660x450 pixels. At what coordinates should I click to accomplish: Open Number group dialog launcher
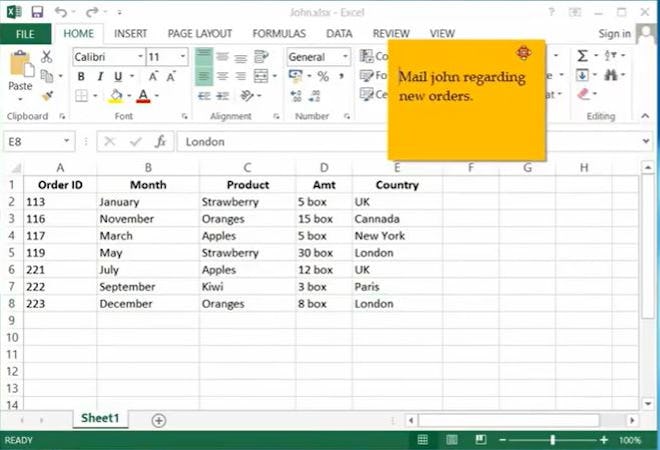click(347, 116)
